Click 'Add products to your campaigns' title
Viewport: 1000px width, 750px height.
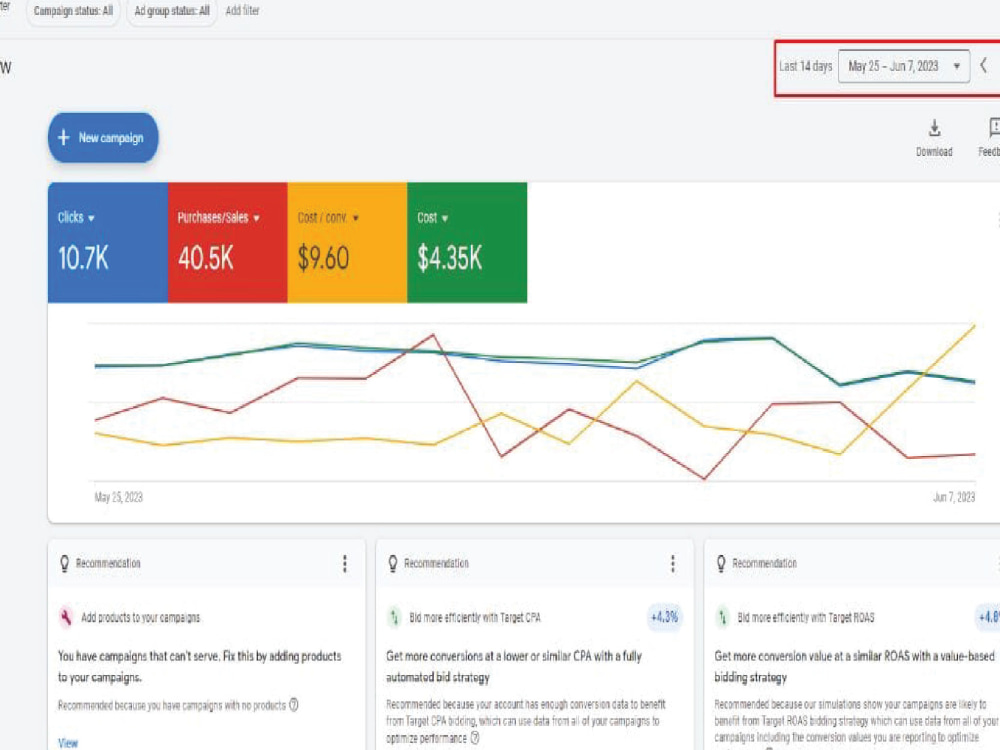coord(140,617)
